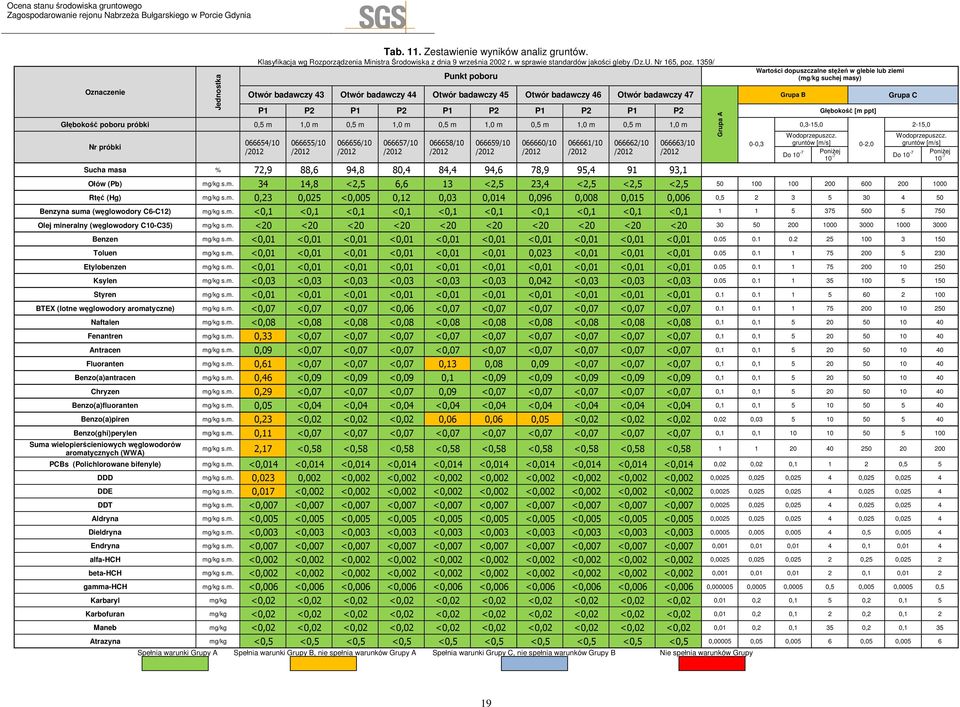Screen dimensions: 960x707
Task: Click the 'PCBs (Polichlorowane bifenyle)' row label
Action: (105, 465)
